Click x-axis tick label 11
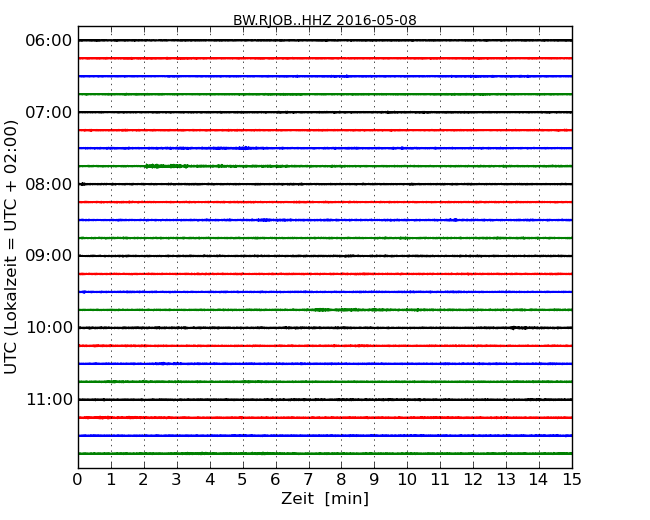 pos(440,480)
